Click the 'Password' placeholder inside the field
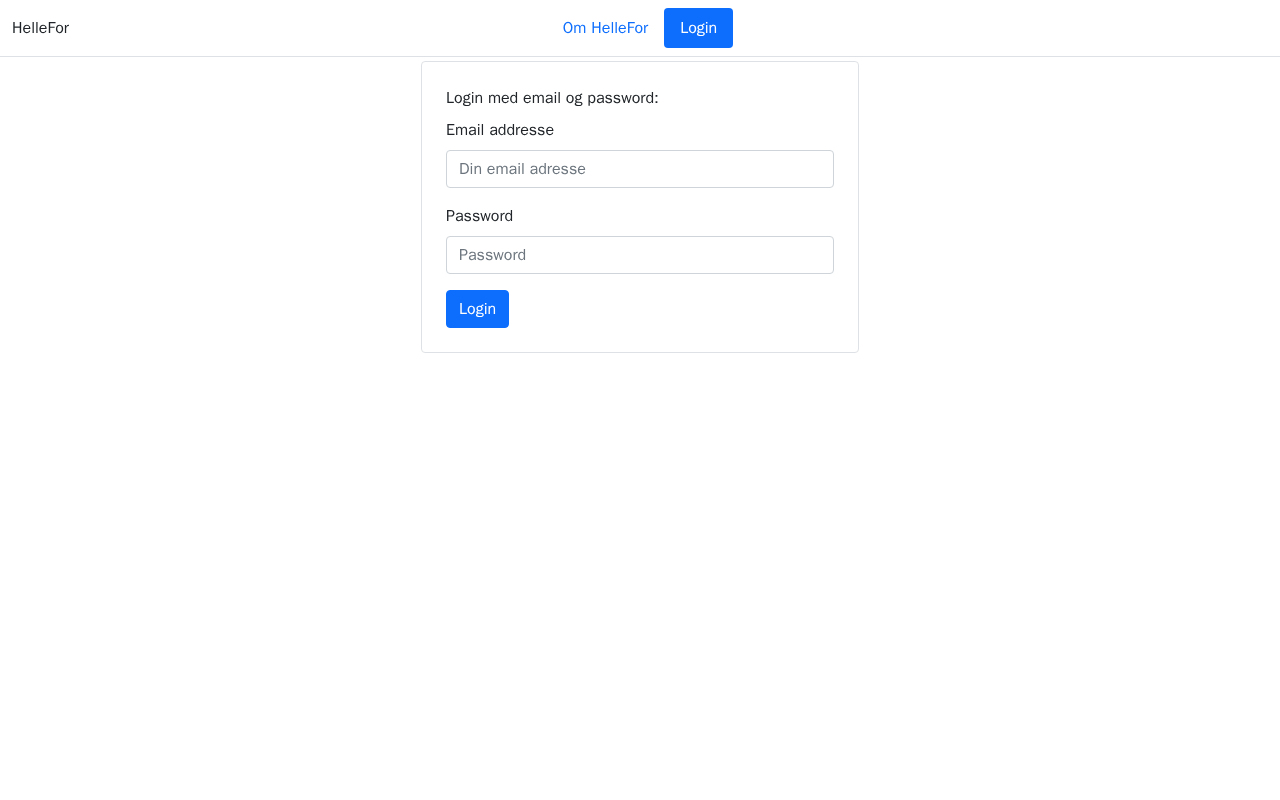Image resolution: width=1280 pixels, height=800 pixels. point(492,255)
